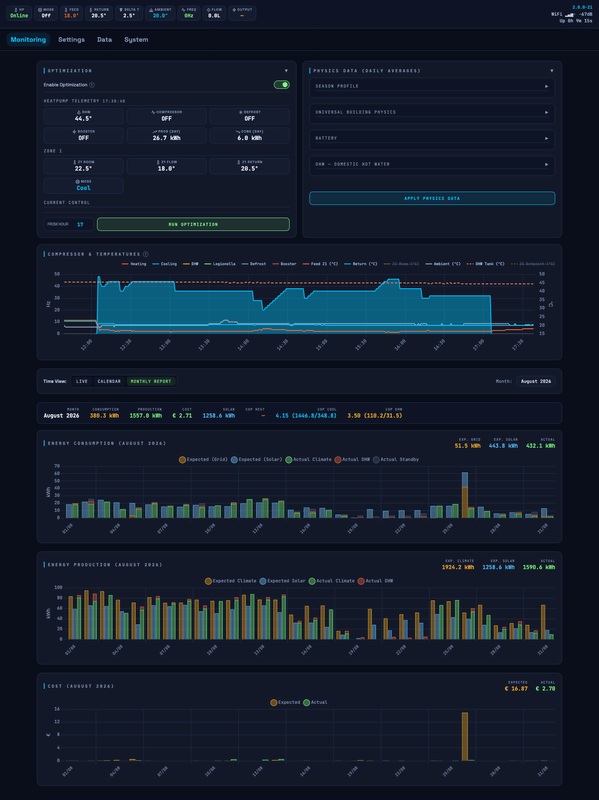Click the Booster OFF telemetry tile

click(84, 135)
